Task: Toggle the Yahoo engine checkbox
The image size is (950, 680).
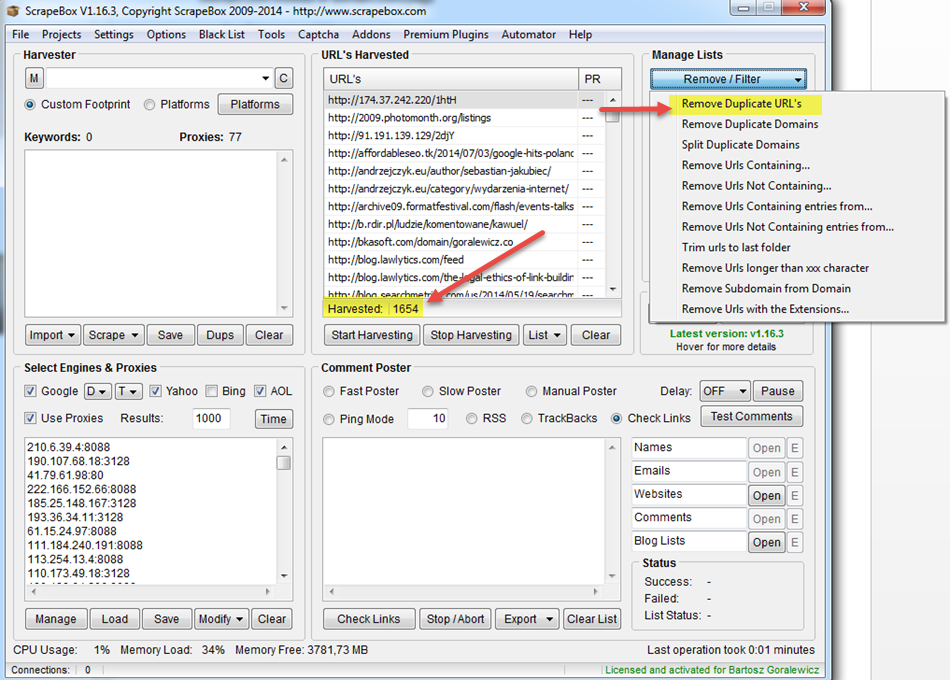Action: [155, 391]
